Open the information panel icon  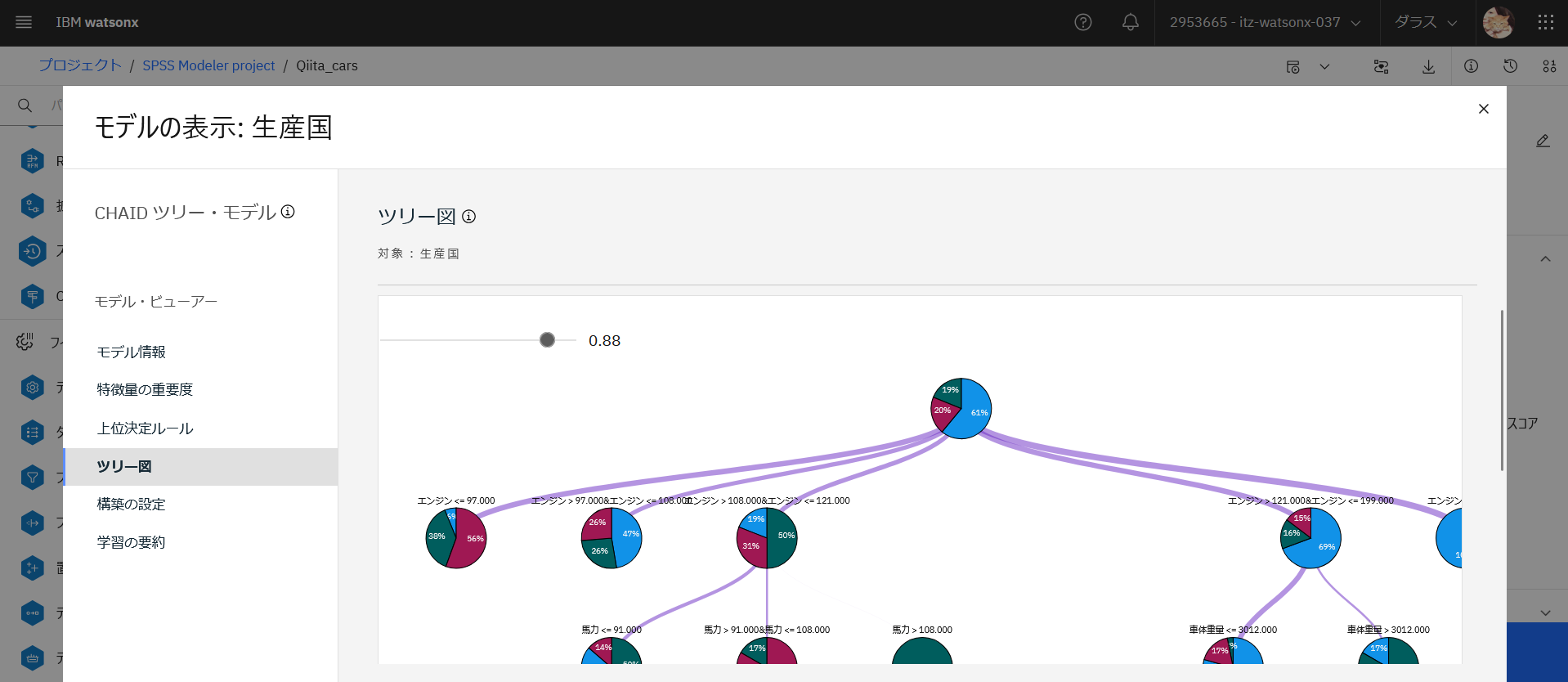pyautogui.click(x=1471, y=66)
